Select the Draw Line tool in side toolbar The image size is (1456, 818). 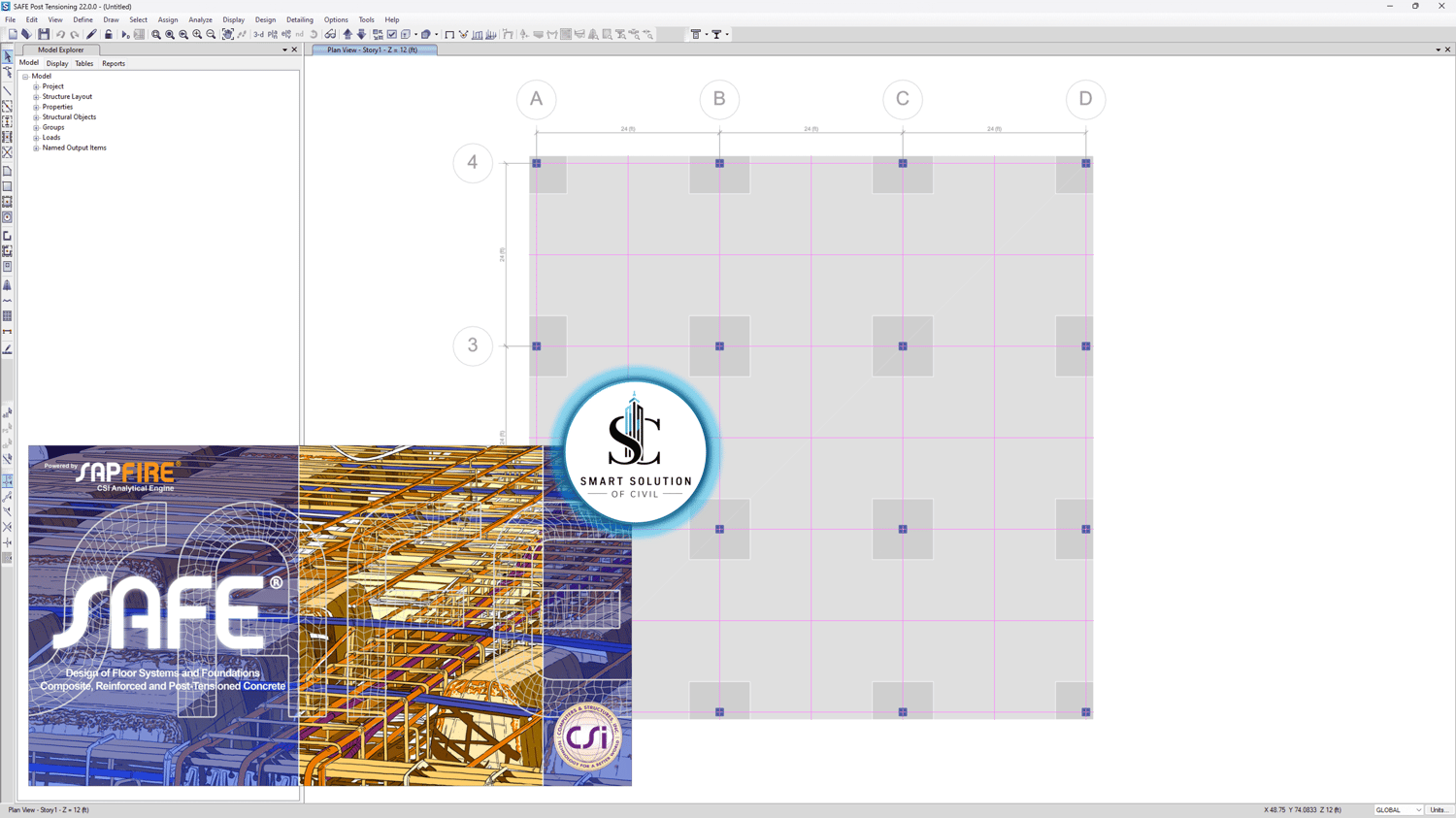tap(8, 90)
